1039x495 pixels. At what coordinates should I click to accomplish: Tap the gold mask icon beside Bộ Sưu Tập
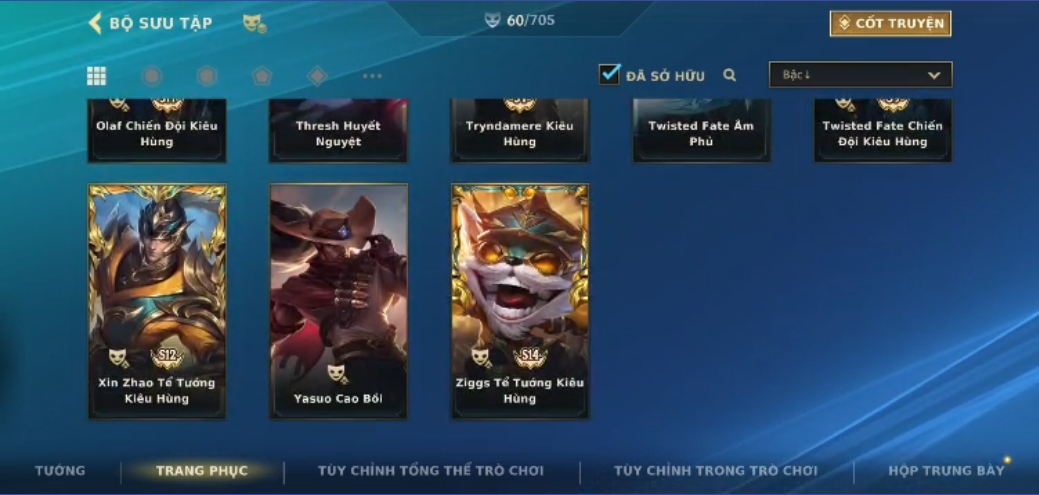click(254, 24)
